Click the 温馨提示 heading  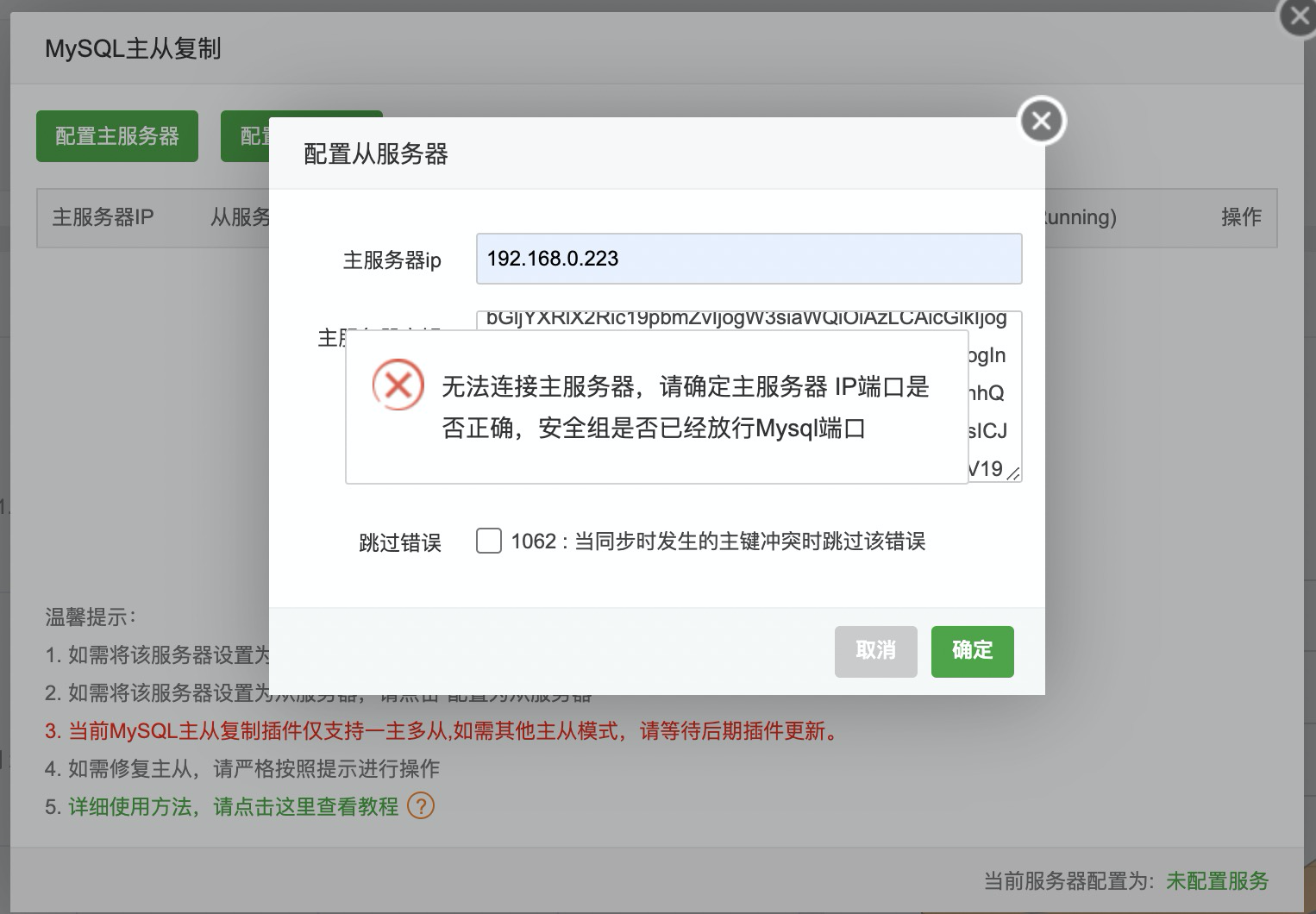coord(91,617)
